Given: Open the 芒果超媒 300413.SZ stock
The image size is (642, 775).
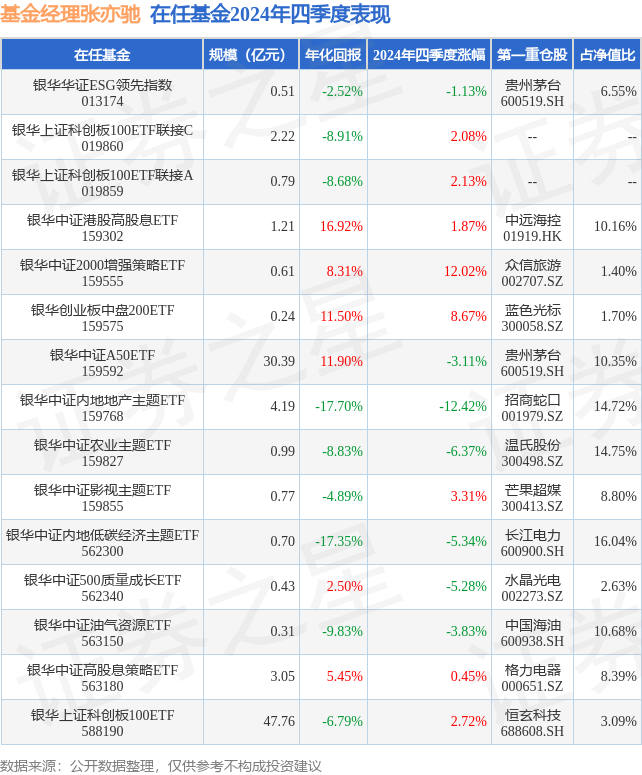Looking at the screenshot, I should click(532, 497).
